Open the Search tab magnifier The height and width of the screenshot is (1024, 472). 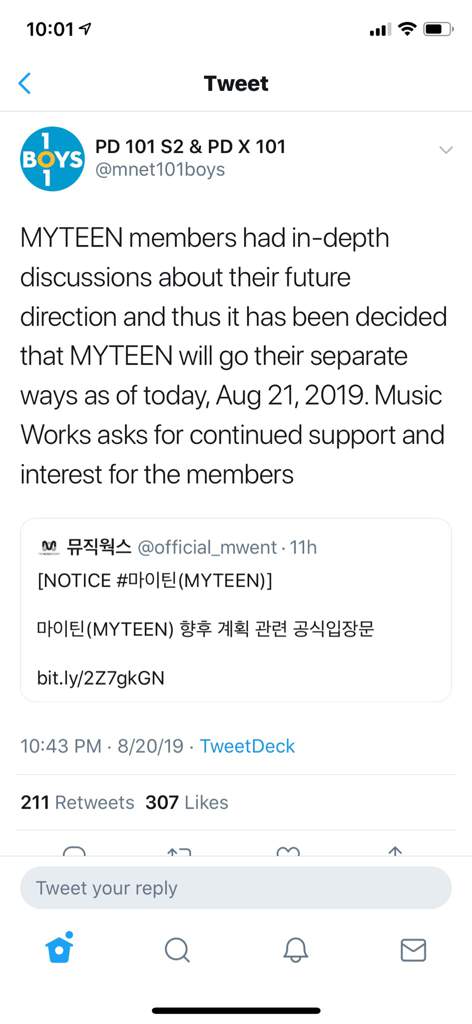177,950
